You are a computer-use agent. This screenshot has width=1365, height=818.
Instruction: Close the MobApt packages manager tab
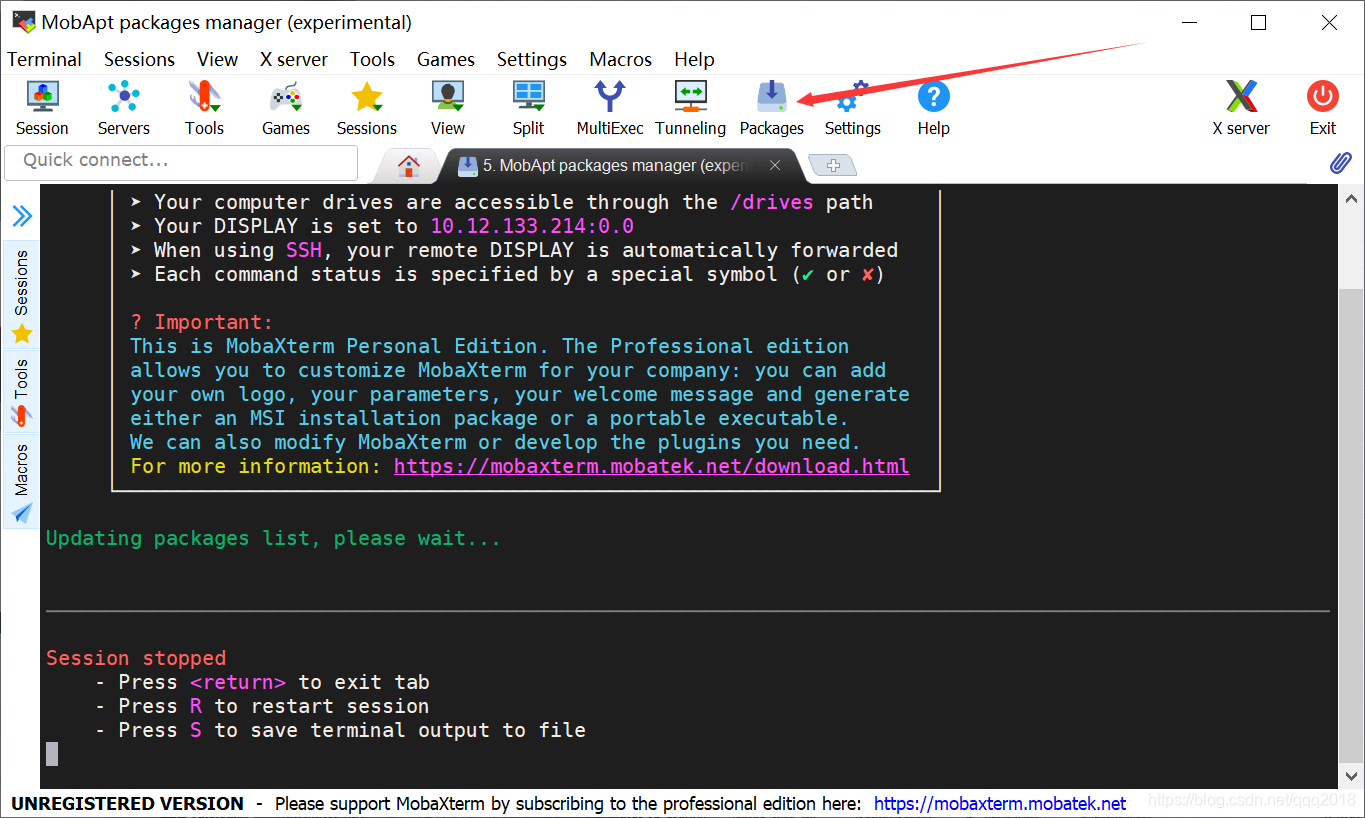[775, 166]
